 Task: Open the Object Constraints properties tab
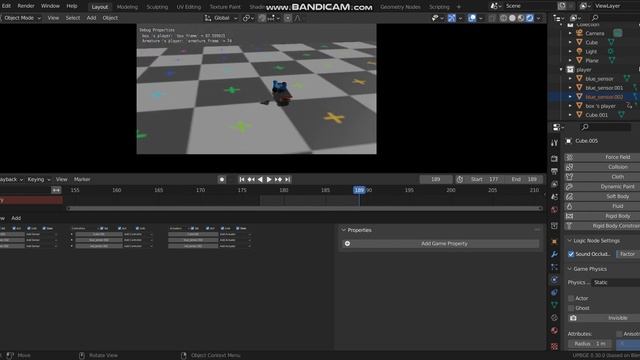coord(554,292)
